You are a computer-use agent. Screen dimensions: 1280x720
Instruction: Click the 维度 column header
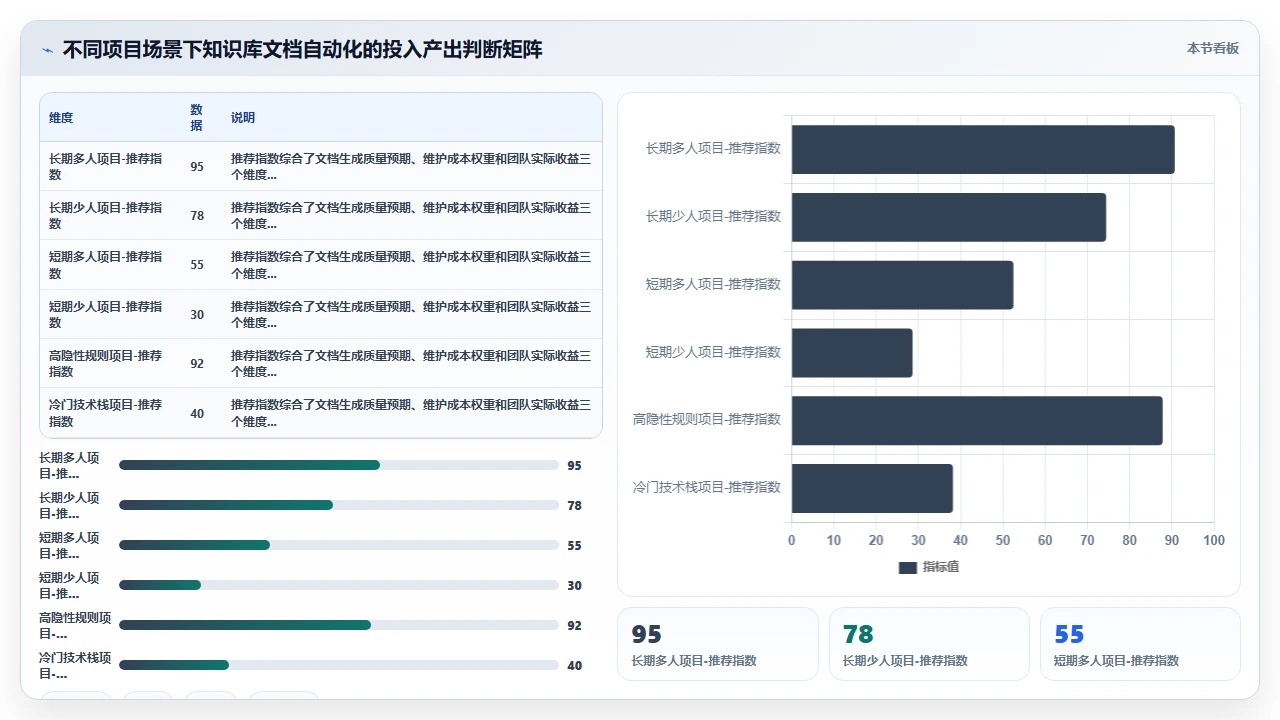pos(61,117)
